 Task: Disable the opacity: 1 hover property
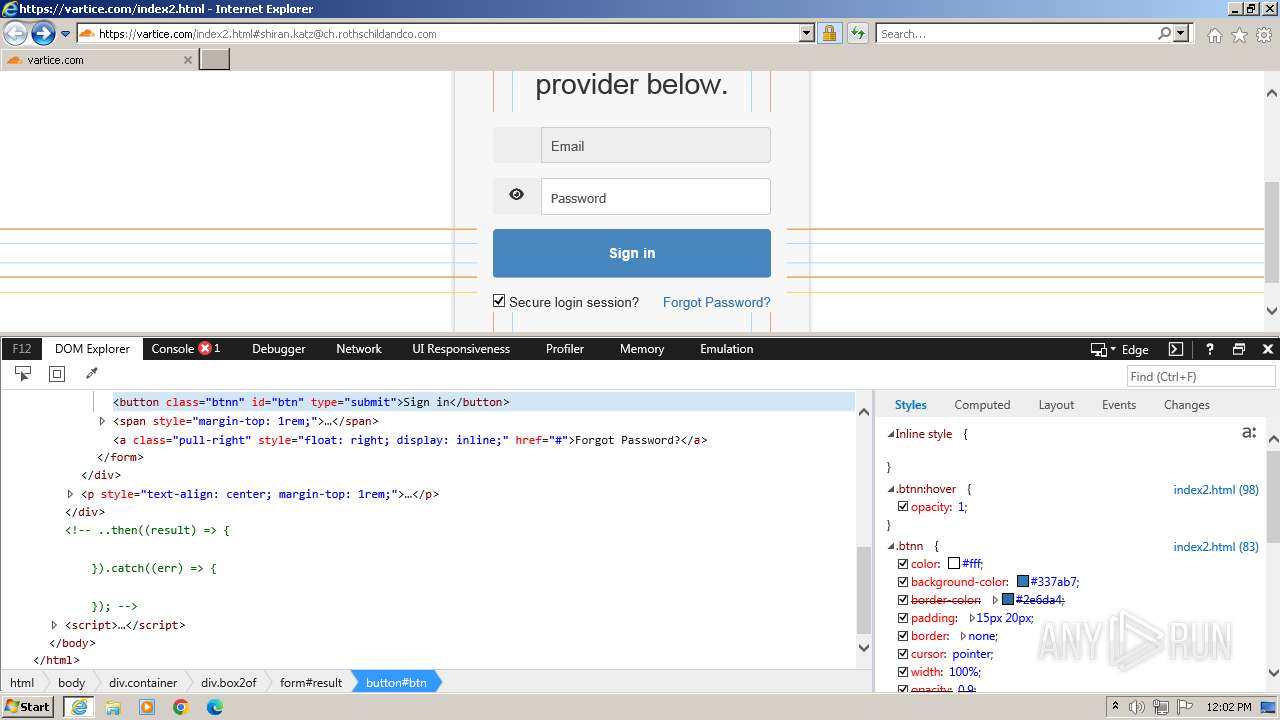[903, 507]
